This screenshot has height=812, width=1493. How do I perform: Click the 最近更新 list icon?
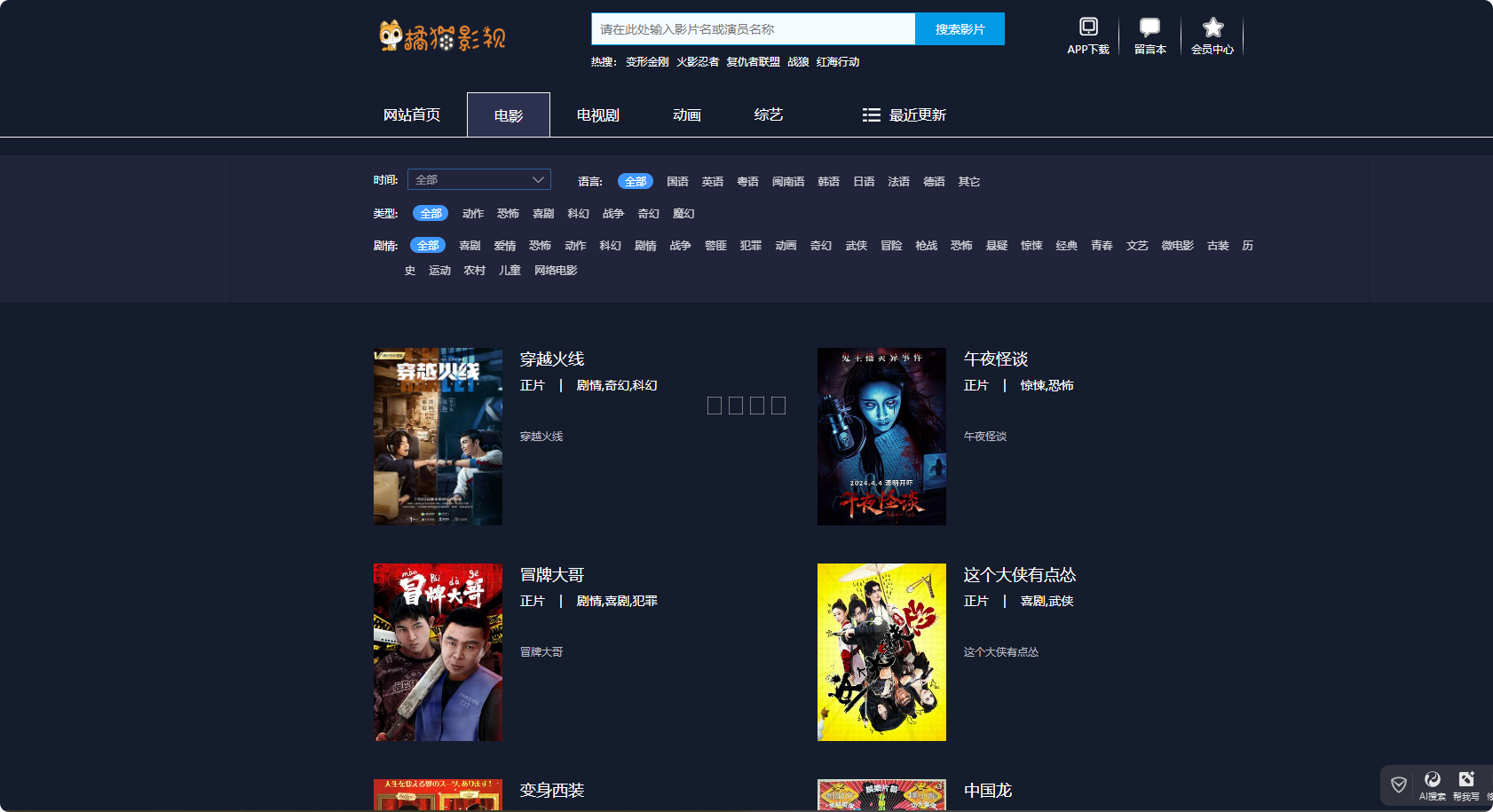871,115
